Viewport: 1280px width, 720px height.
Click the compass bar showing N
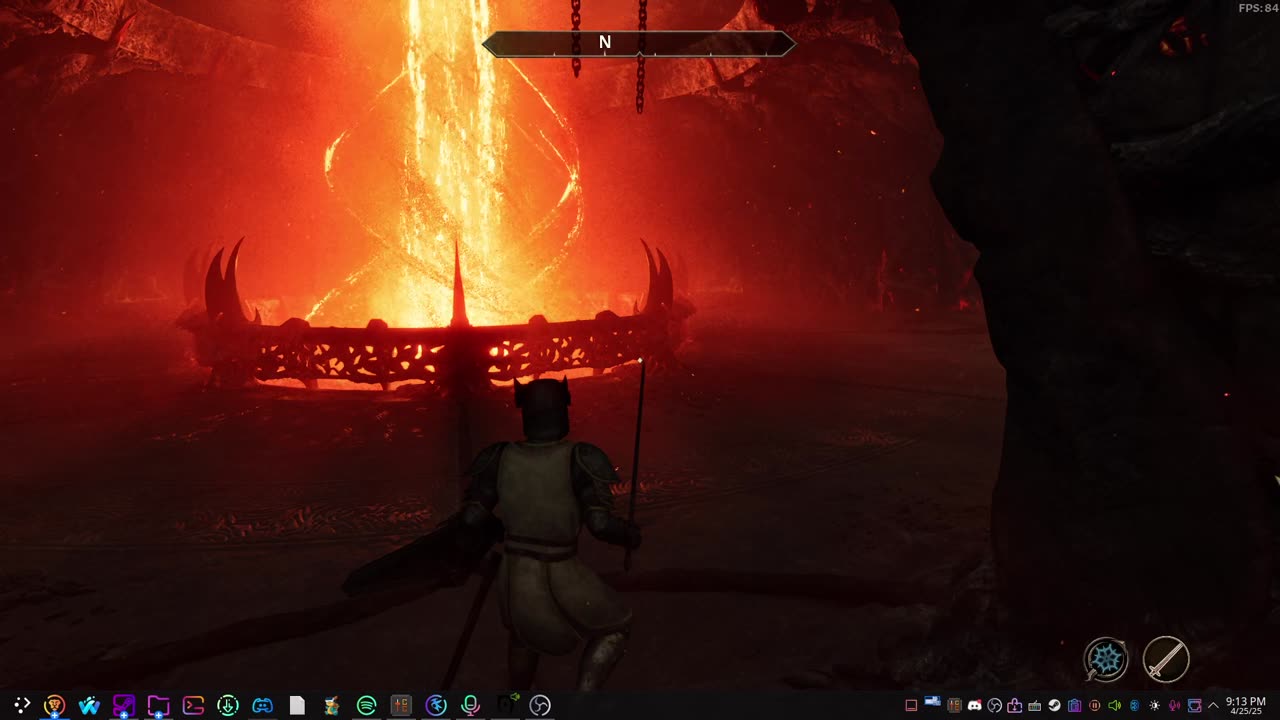639,43
